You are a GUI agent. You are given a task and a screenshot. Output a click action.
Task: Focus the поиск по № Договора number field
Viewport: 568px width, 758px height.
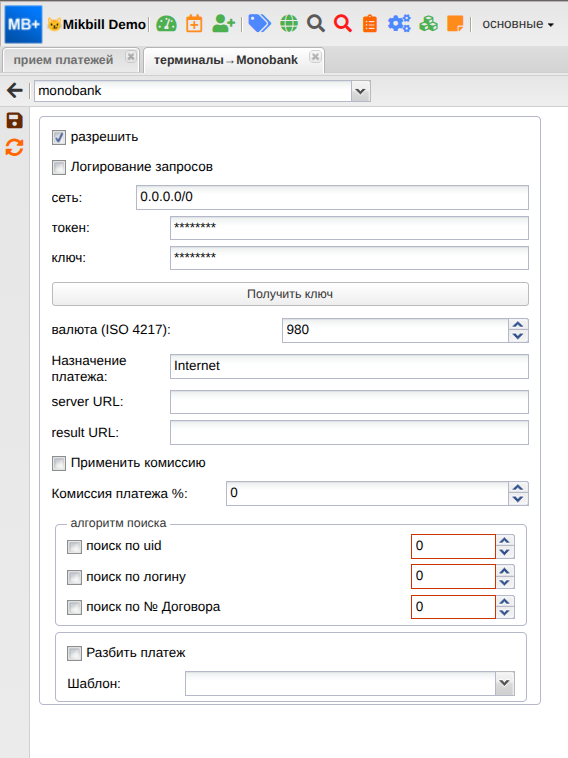pos(453,607)
